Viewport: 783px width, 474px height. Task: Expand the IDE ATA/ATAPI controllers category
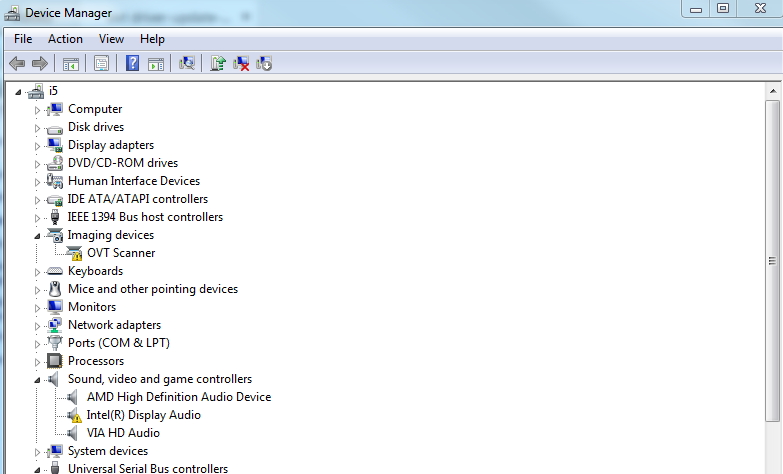pyautogui.click(x=37, y=200)
